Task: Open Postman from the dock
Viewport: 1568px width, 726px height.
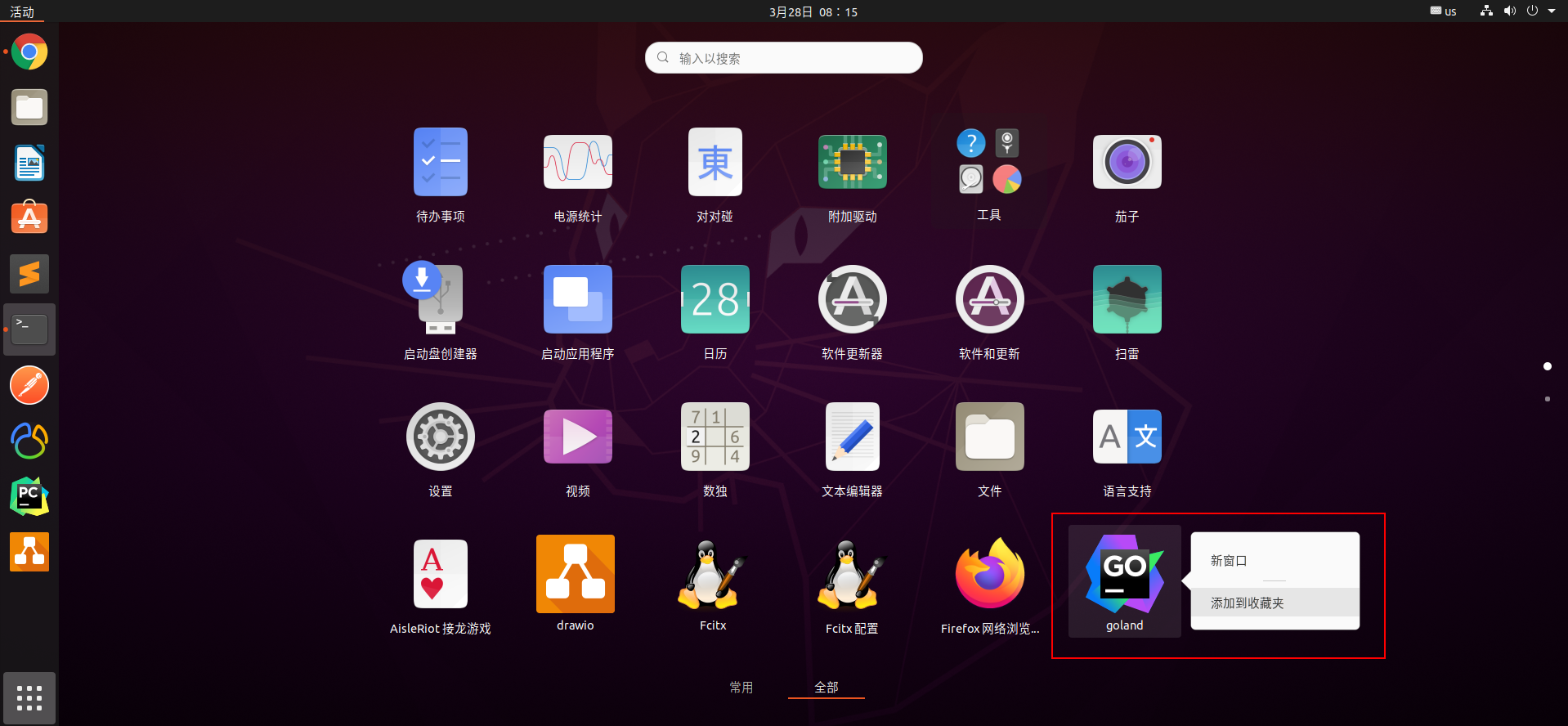Action: tap(29, 385)
